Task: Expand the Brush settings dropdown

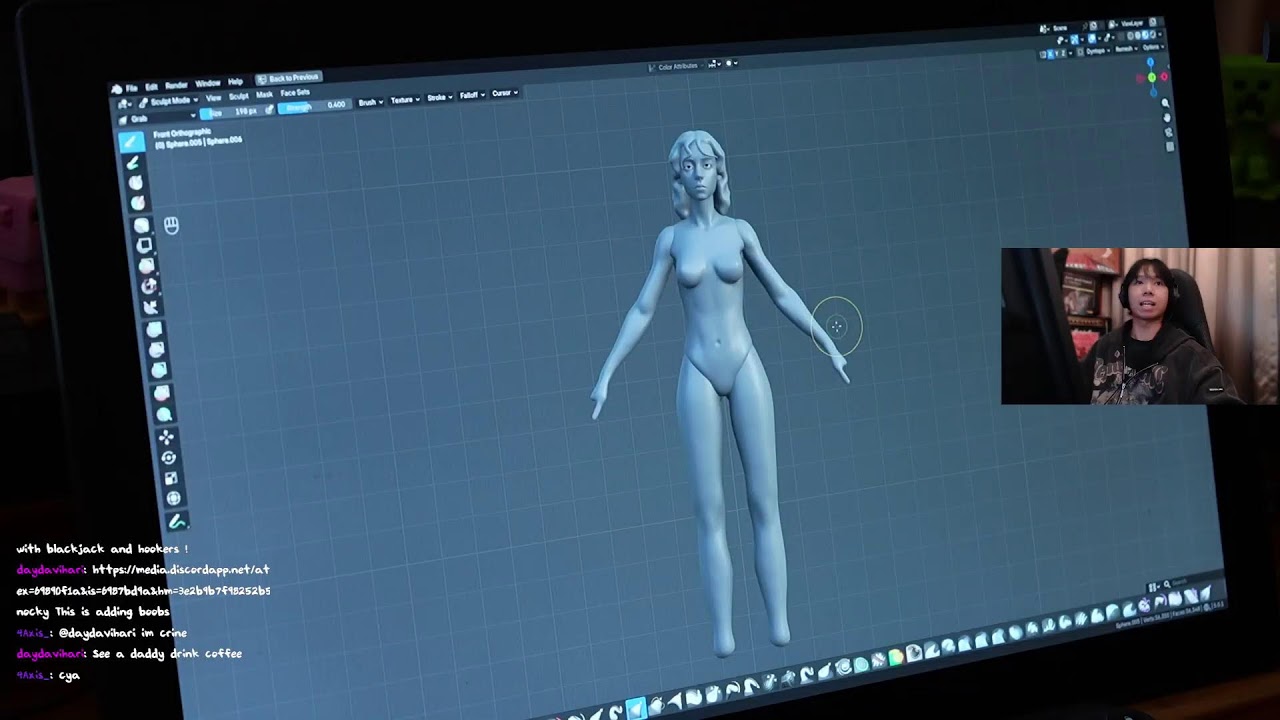Action: [371, 102]
